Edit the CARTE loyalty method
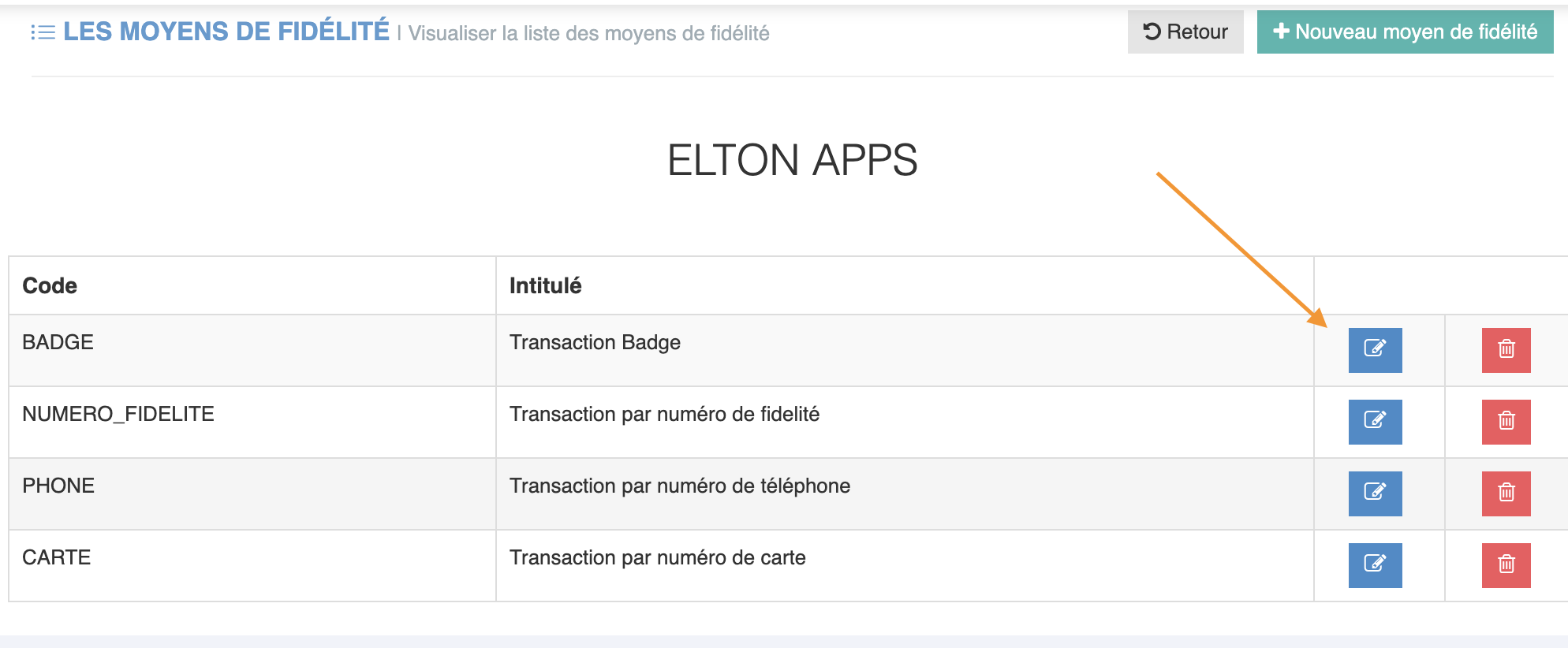 [1375, 564]
